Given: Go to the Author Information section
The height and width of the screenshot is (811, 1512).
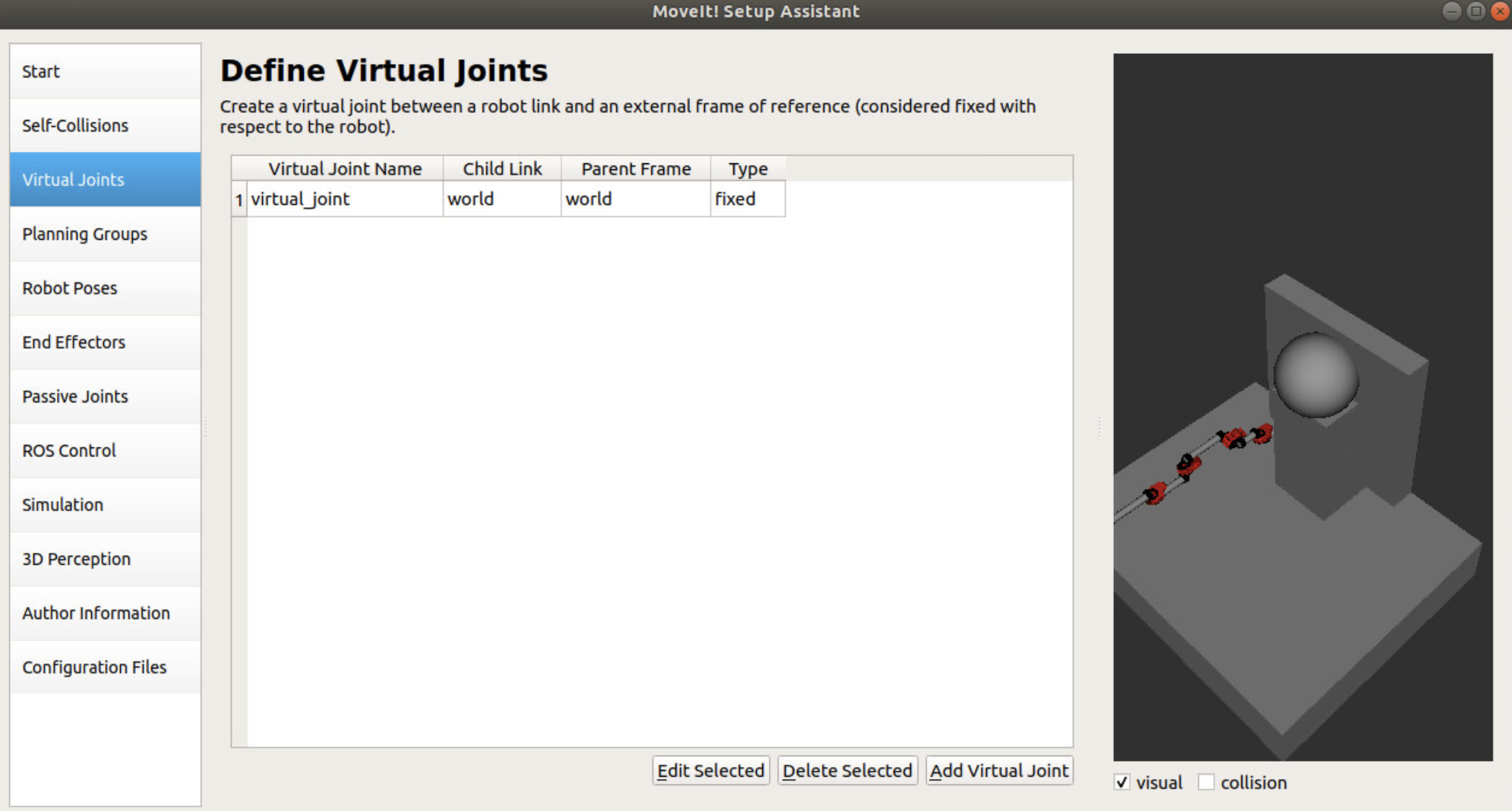Looking at the screenshot, I should (x=104, y=613).
